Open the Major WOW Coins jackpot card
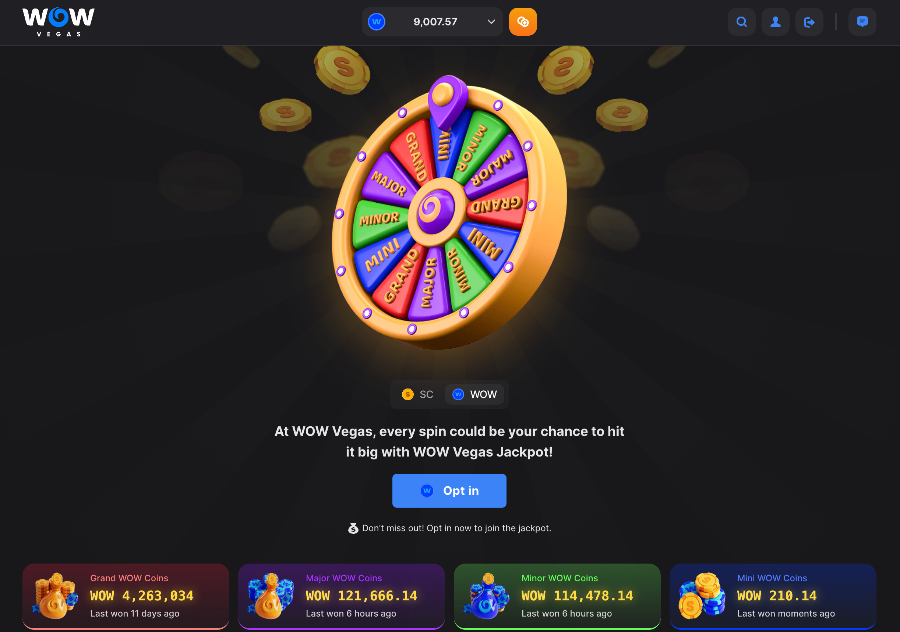The image size is (900, 632). pyautogui.click(x=342, y=596)
